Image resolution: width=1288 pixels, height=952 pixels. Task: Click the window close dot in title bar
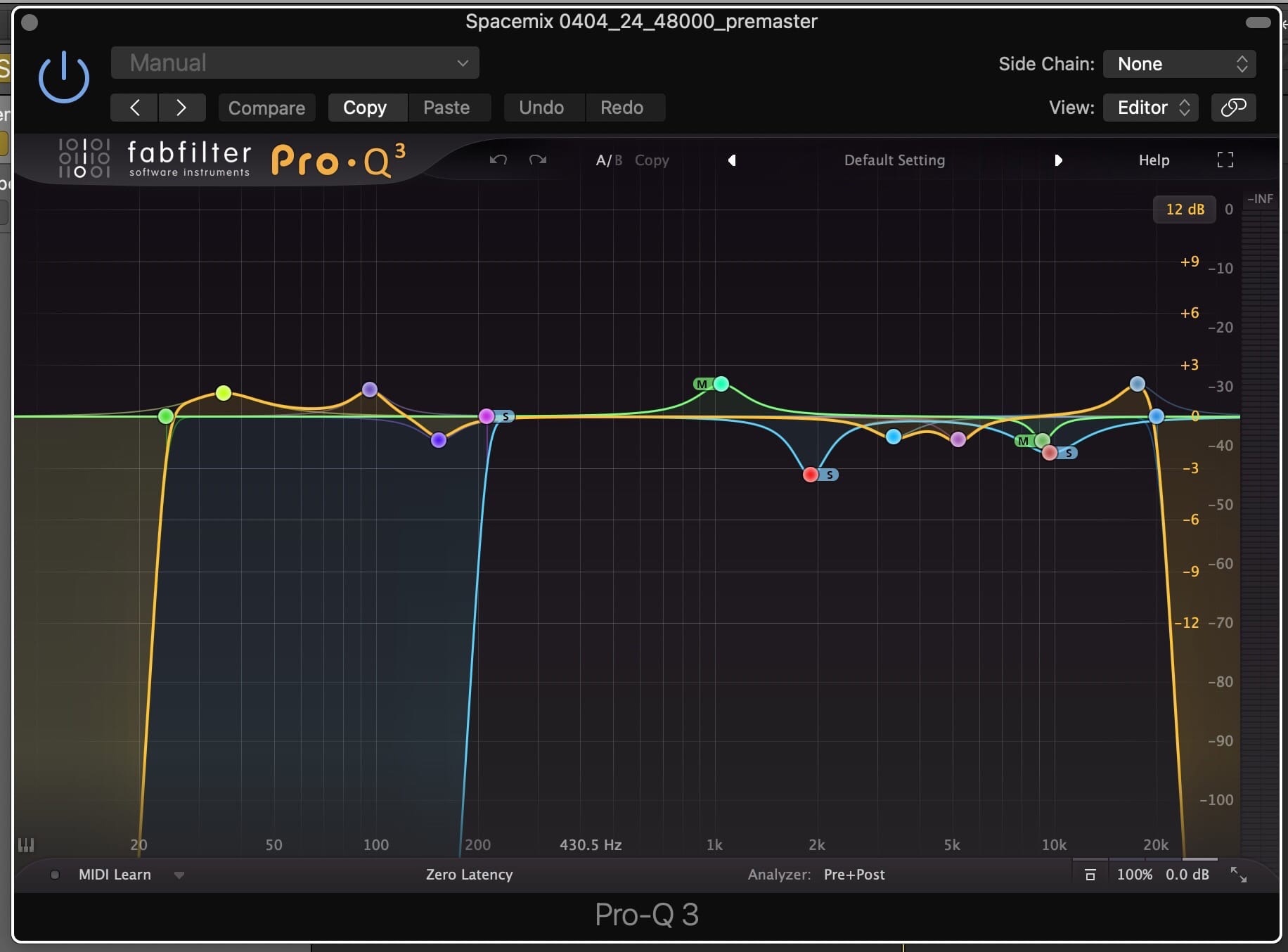[30, 22]
